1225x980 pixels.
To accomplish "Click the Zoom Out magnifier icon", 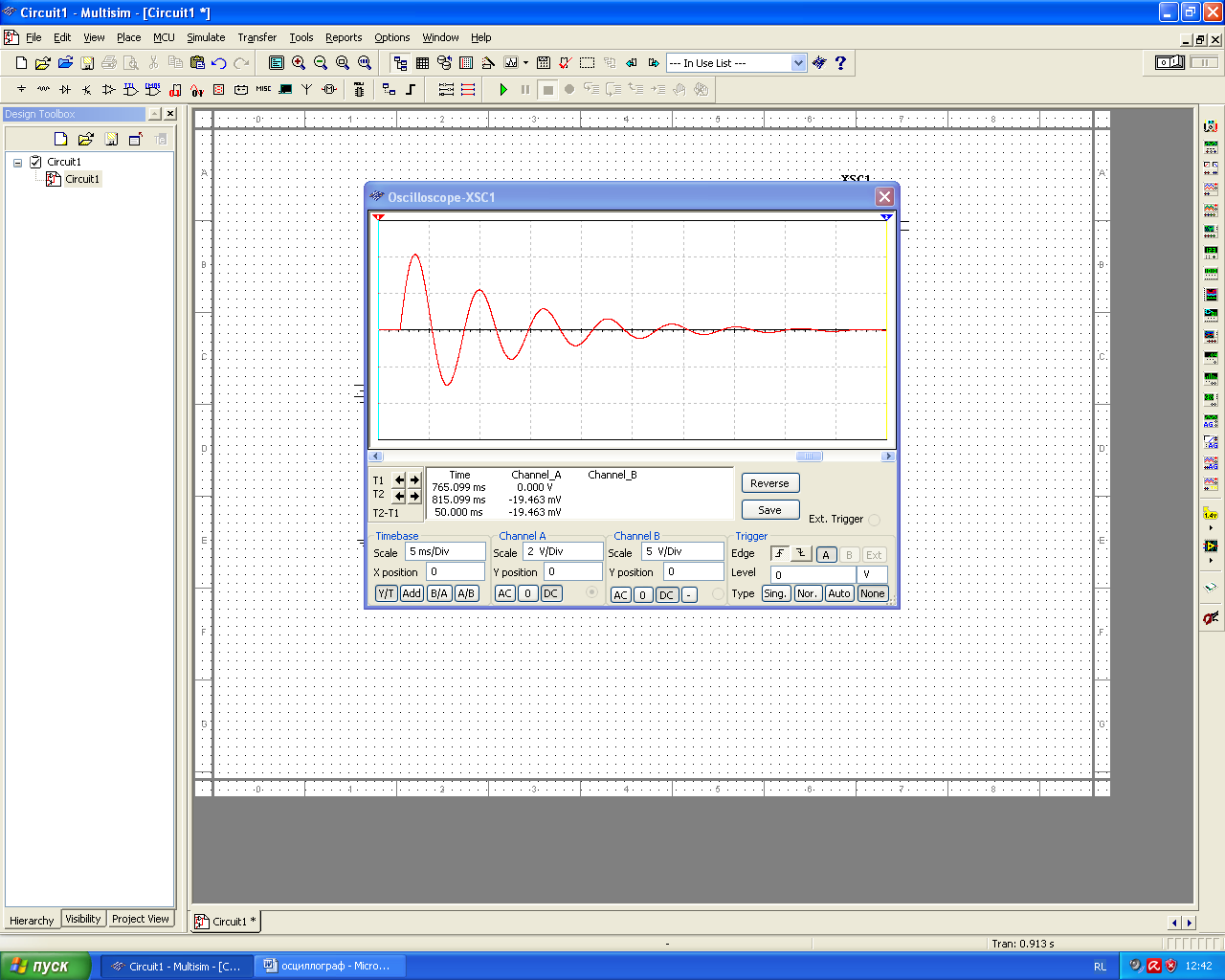I will (321, 63).
